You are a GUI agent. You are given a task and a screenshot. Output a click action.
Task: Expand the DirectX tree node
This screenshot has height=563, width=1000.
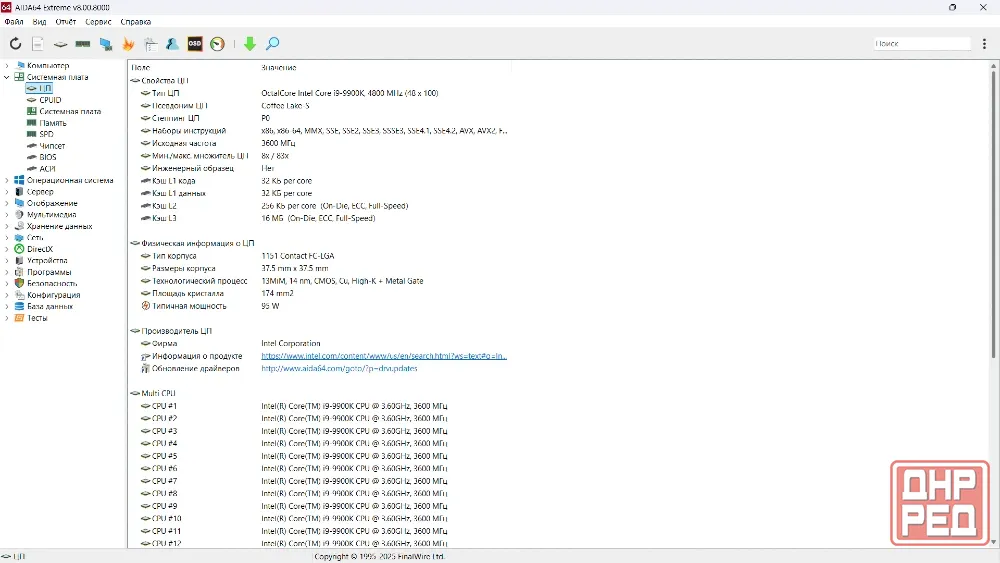(7, 249)
